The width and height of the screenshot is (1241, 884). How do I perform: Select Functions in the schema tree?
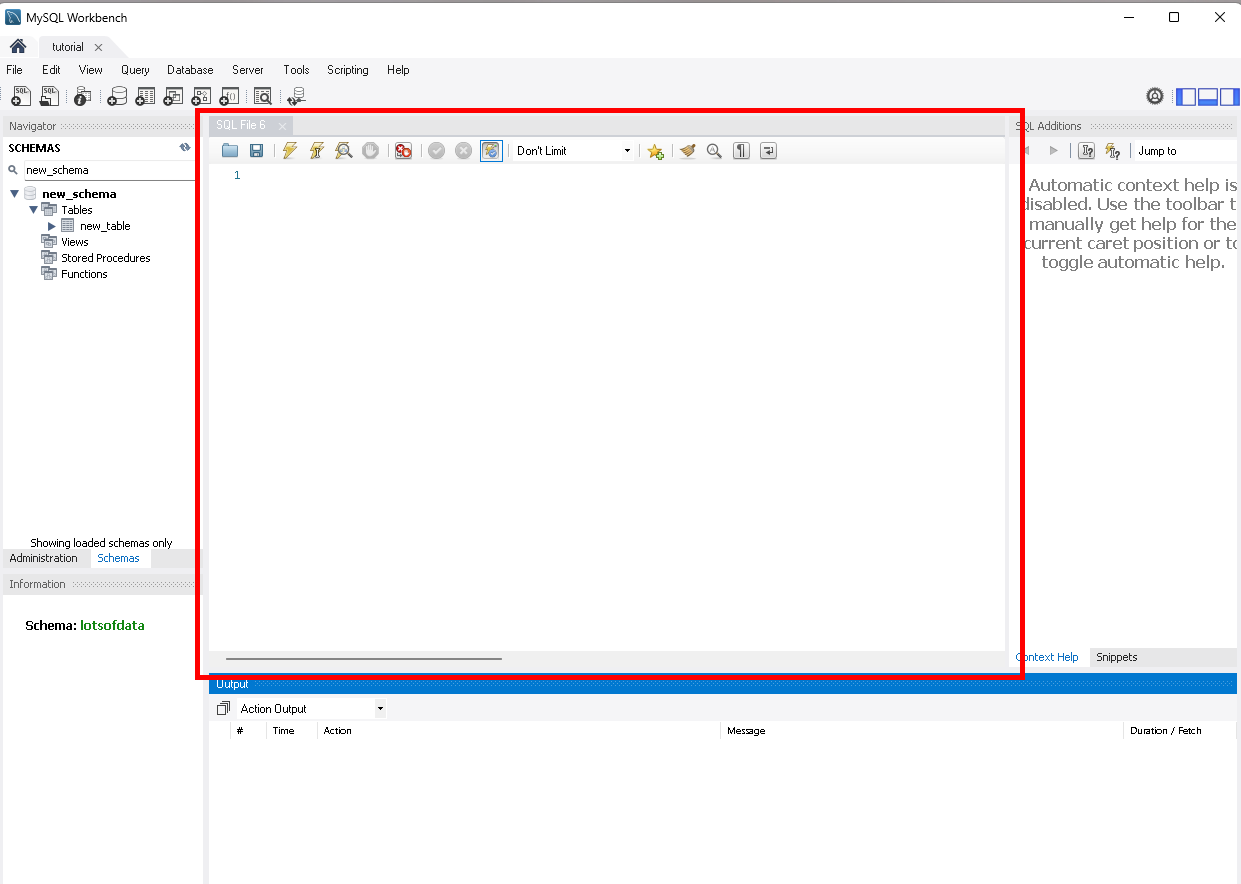(84, 274)
